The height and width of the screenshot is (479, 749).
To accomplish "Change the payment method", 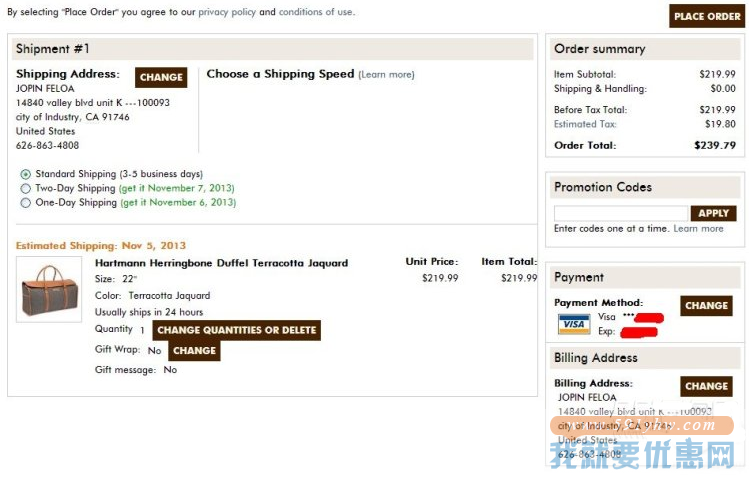I will 706,306.
